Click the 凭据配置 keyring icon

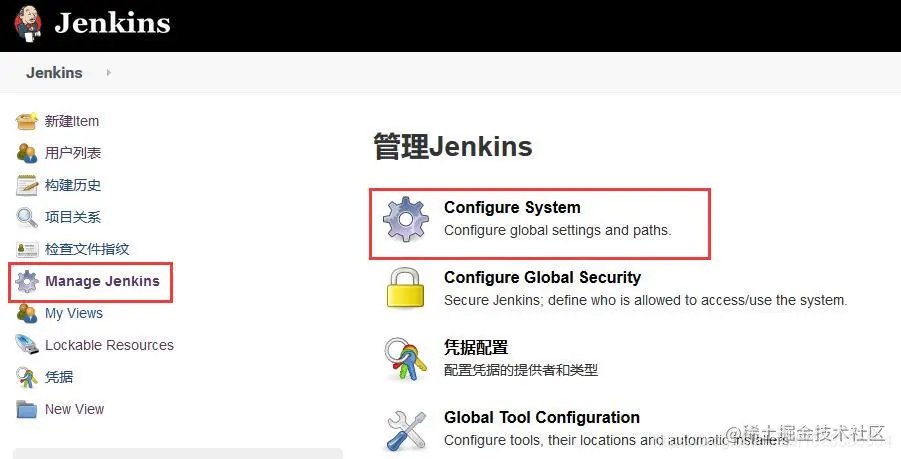[406, 359]
